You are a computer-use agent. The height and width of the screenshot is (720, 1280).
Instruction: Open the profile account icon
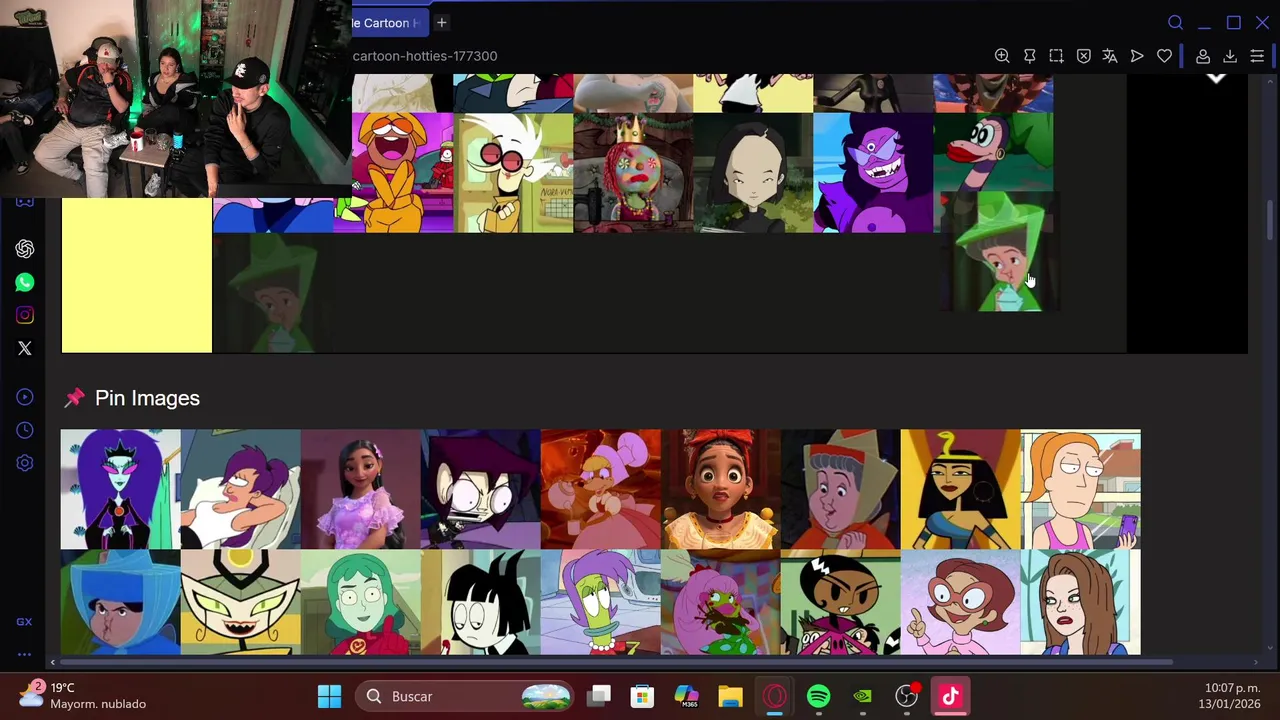pyautogui.click(x=1203, y=56)
